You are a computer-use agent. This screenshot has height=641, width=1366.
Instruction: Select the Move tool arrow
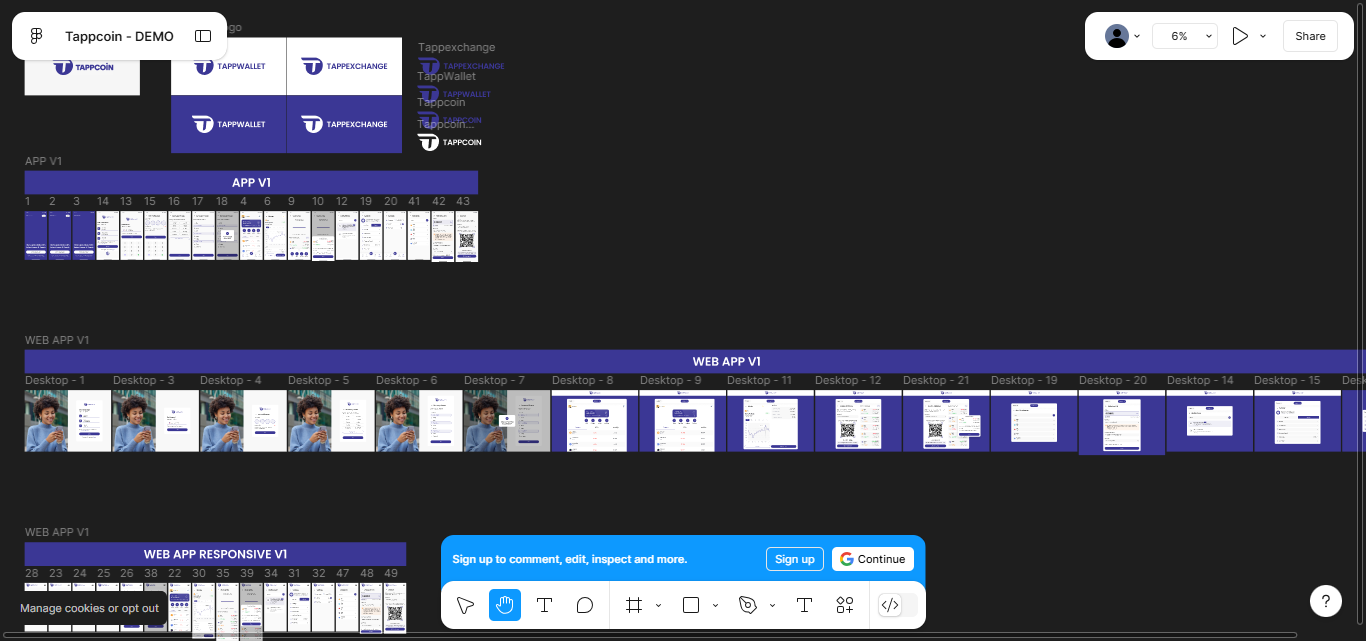point(465,605)
